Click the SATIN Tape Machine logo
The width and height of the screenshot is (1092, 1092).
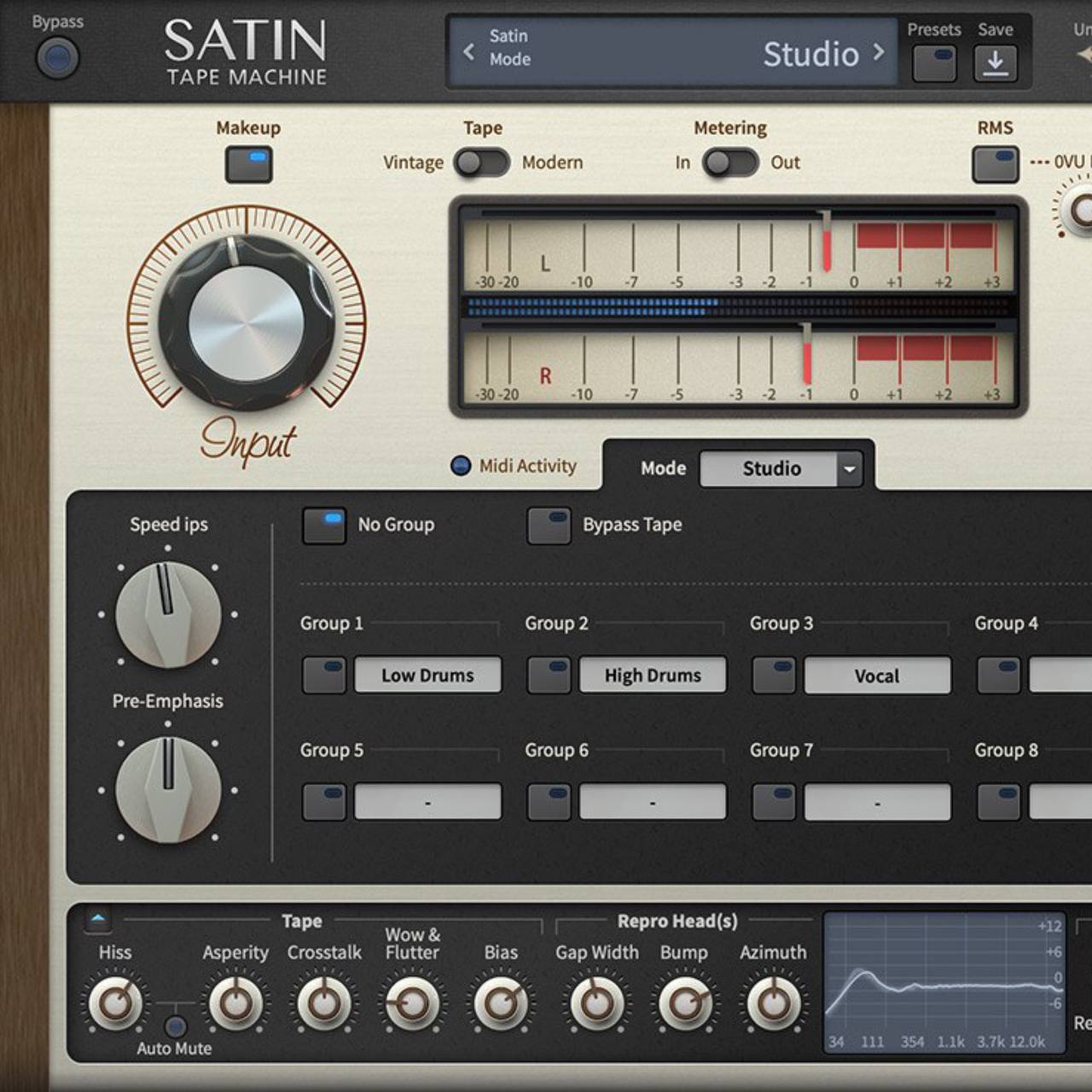tap(246, 53)
